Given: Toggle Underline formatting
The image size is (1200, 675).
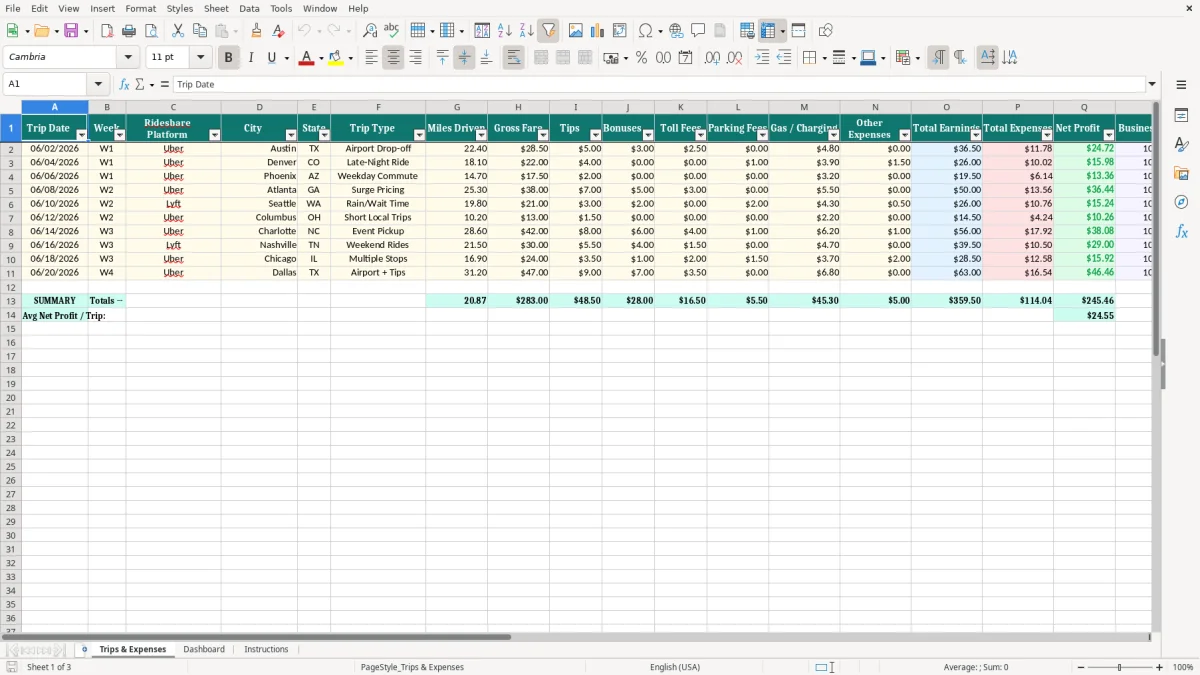Looking at the screenshot, I should click(x=271, y=58).
